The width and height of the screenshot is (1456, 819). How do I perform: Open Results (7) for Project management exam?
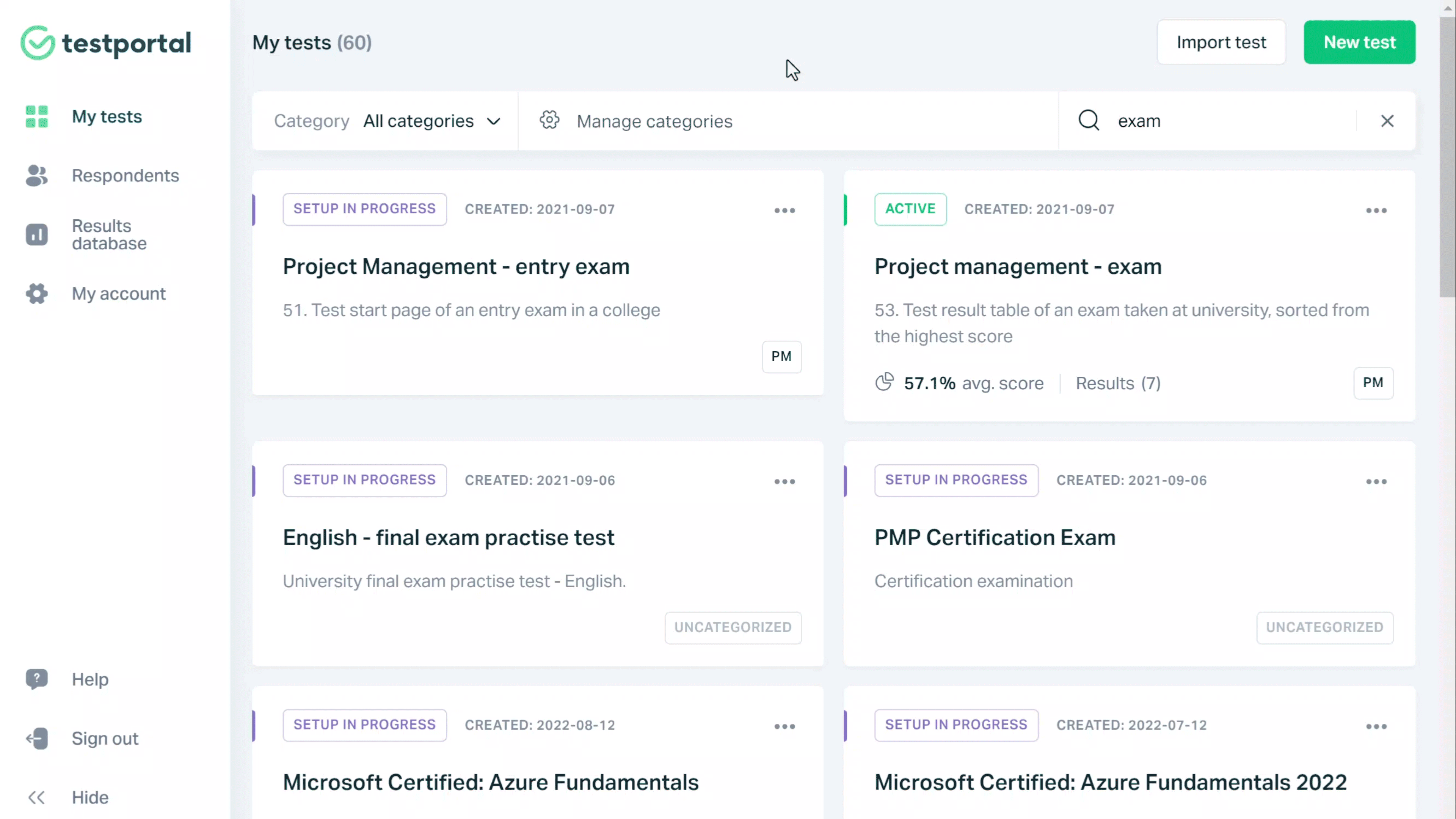click(1117, 383)
